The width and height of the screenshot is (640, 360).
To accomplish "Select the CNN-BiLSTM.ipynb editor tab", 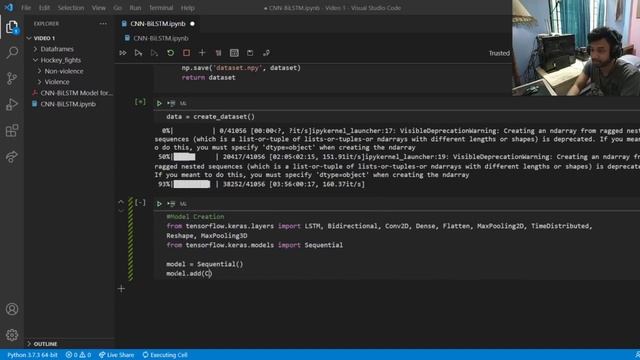I will coord(158,24).
